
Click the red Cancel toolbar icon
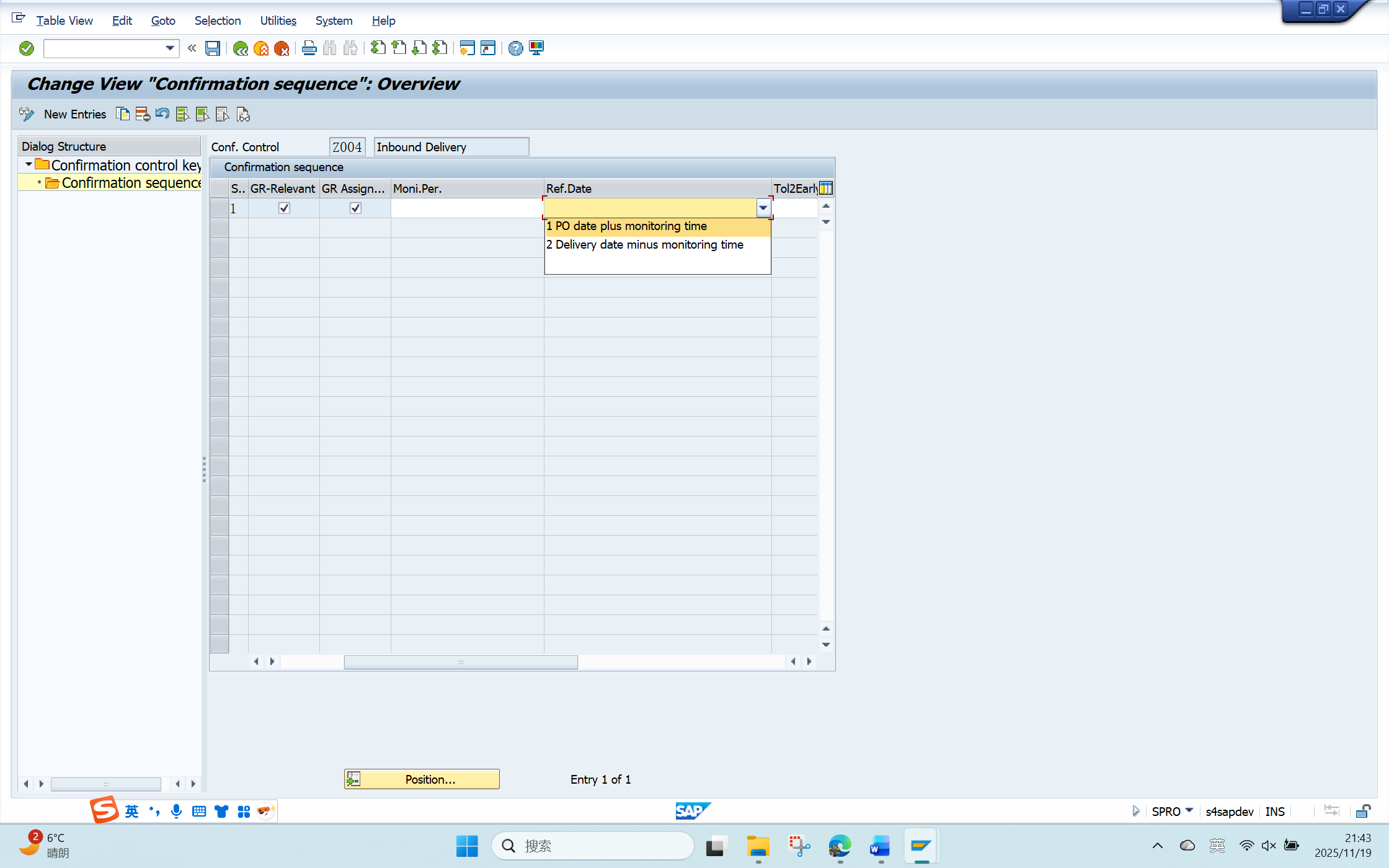pos(282,48)
